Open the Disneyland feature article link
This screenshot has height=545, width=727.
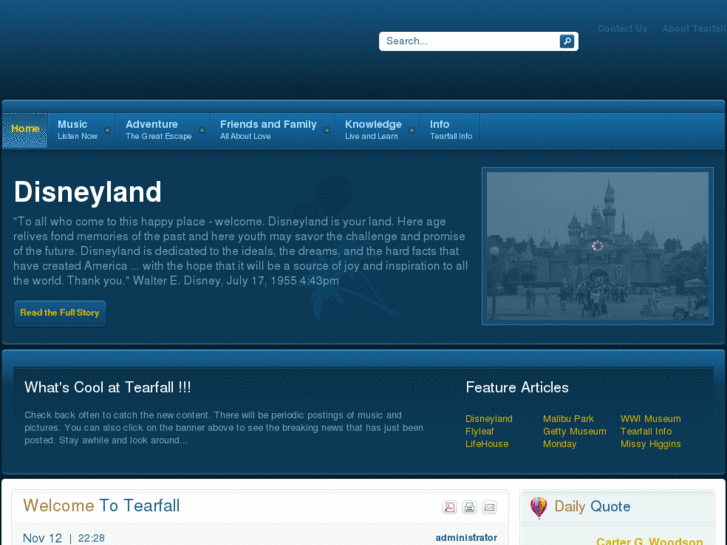pos(489,419)
